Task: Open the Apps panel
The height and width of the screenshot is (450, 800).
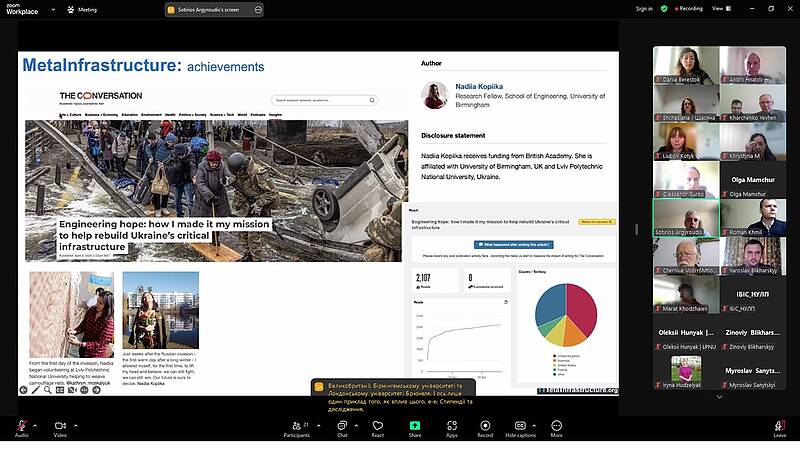Action: click(452, 428)
